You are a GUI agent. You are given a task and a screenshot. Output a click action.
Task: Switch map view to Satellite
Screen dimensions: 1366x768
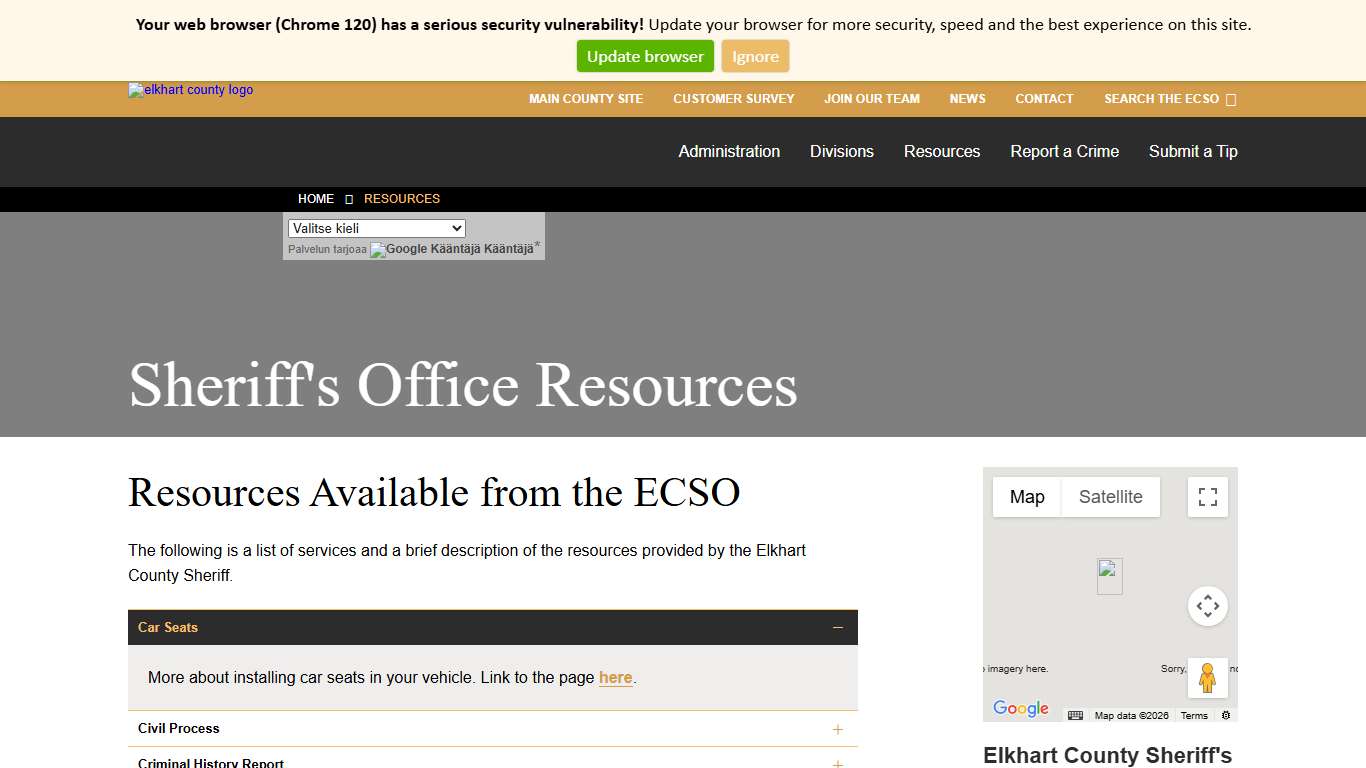tap(1110, 496)
